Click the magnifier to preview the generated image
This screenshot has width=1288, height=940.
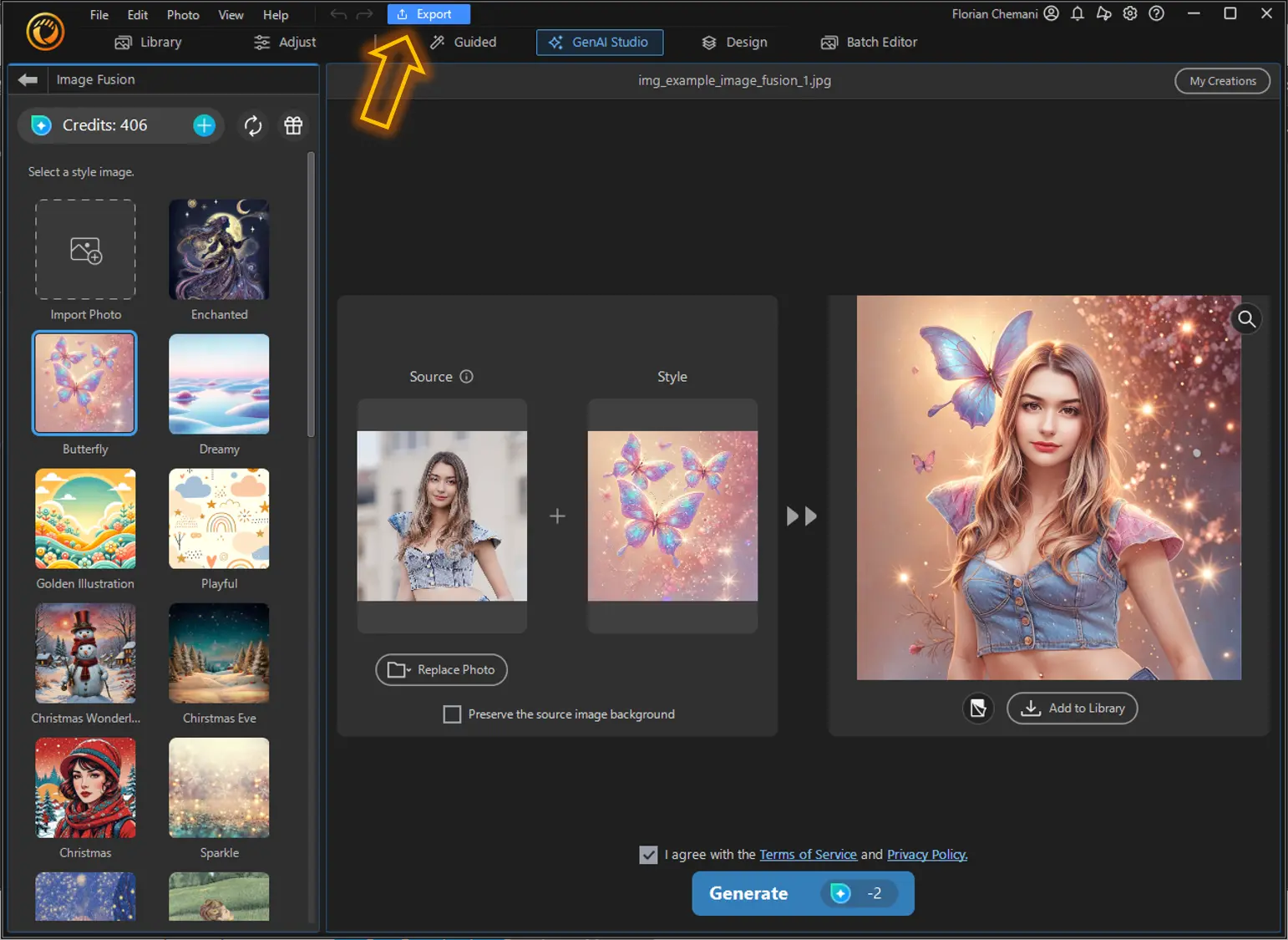[x=1245, y=318]
